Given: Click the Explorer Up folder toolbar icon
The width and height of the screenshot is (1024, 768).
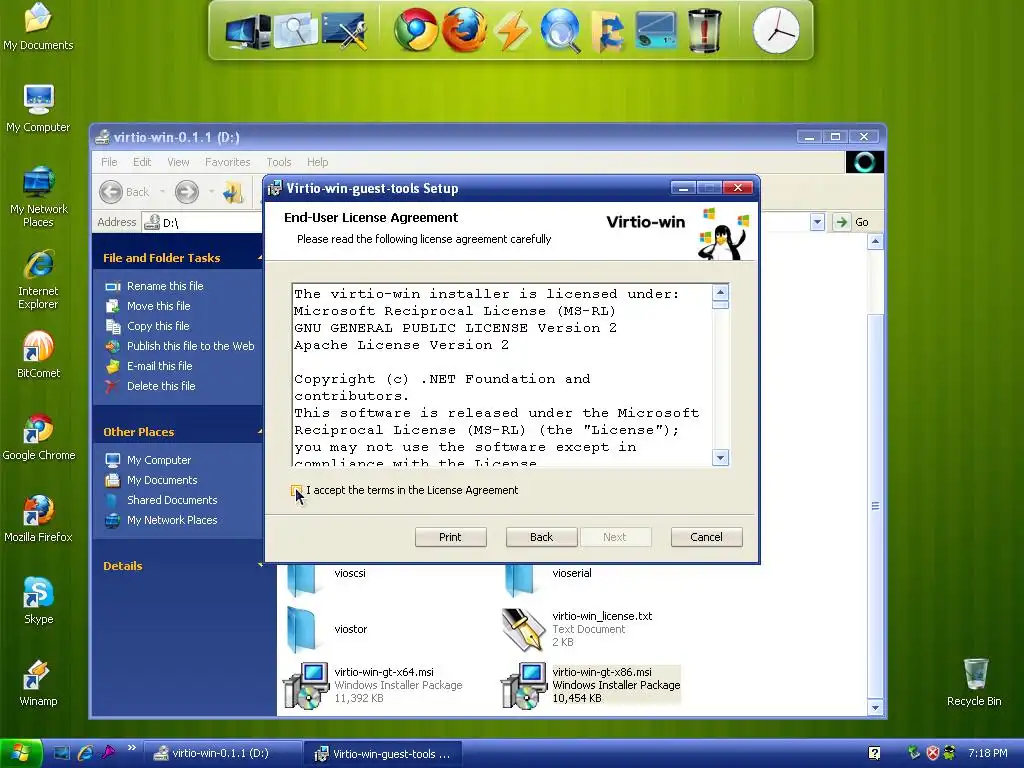Looking at the screenshot, I should click(x=233, y=192).
